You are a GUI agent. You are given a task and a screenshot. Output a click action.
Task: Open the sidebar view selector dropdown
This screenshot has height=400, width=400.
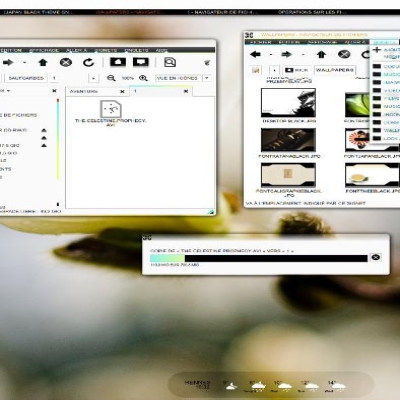9,91
